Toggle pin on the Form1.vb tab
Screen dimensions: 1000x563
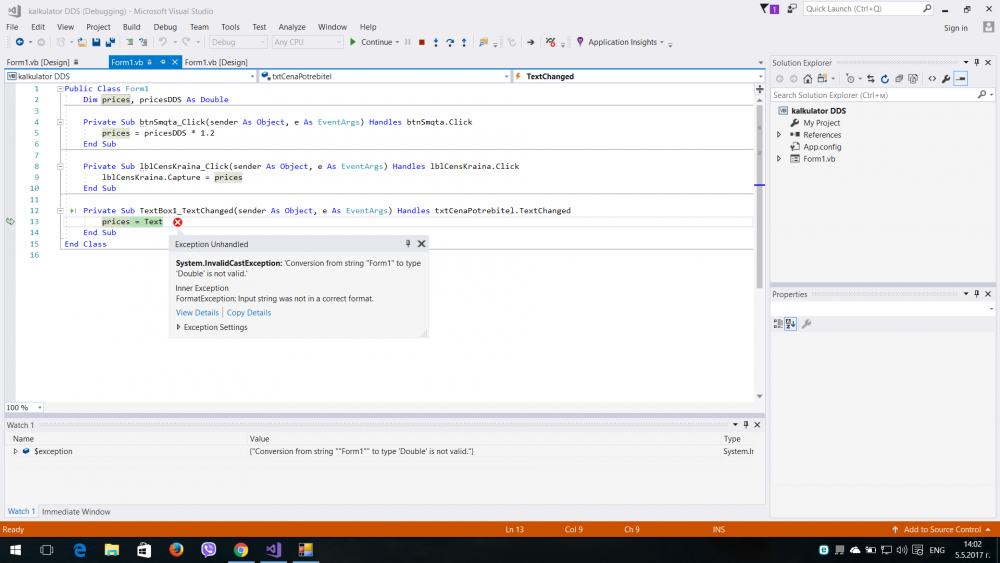163,62
